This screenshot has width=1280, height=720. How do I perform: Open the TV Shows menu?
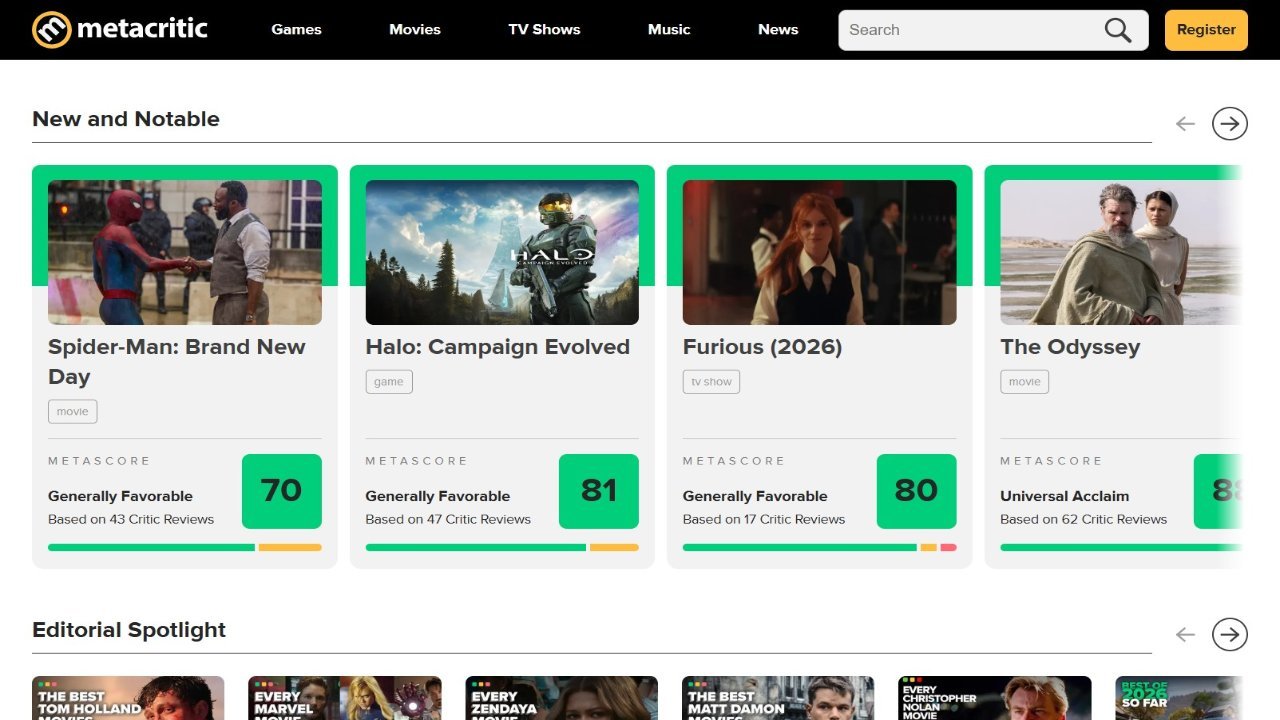coord(544,29)
